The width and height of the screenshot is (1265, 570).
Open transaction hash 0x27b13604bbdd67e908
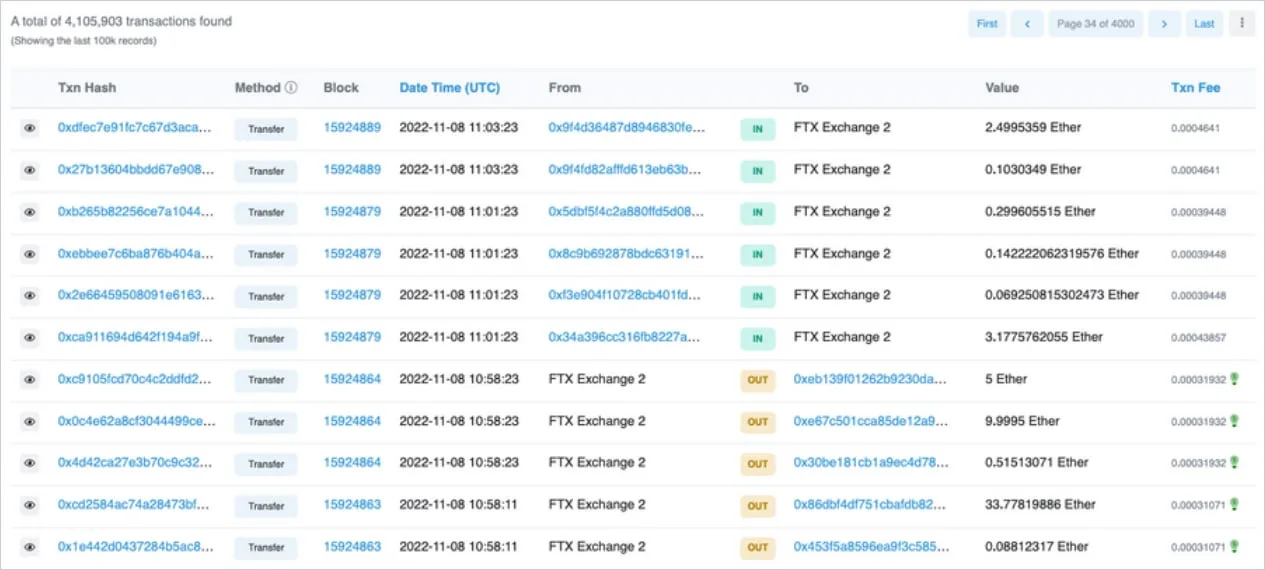point(136,170)
